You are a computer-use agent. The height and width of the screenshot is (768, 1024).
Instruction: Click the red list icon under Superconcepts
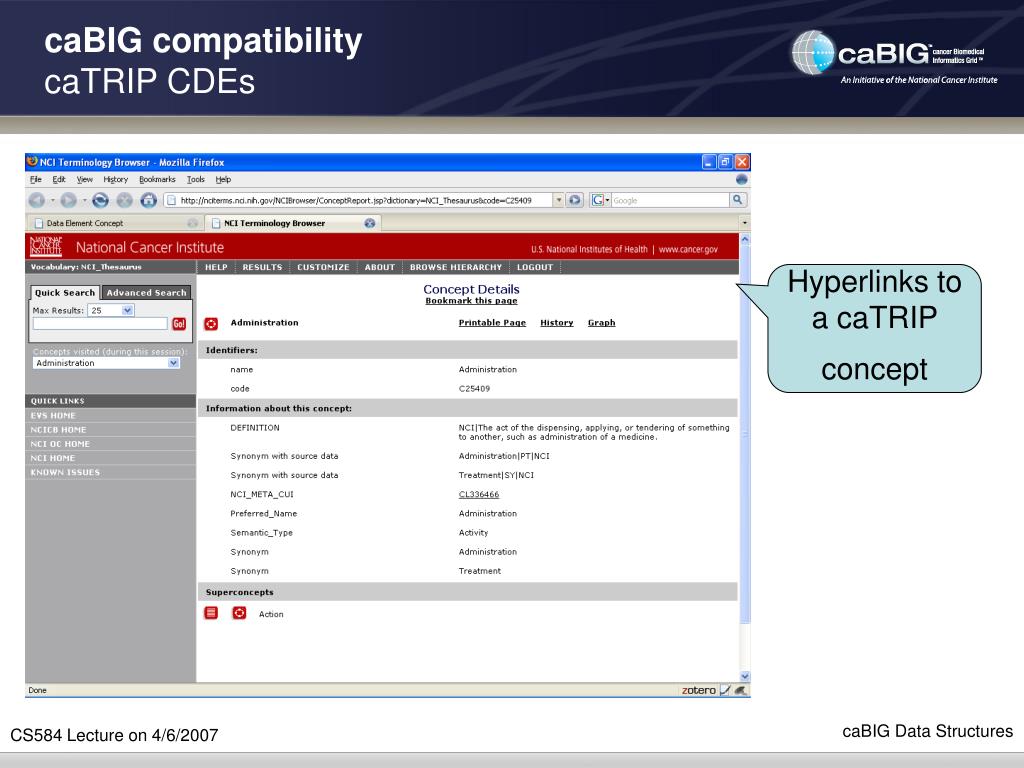coord(211,613)
